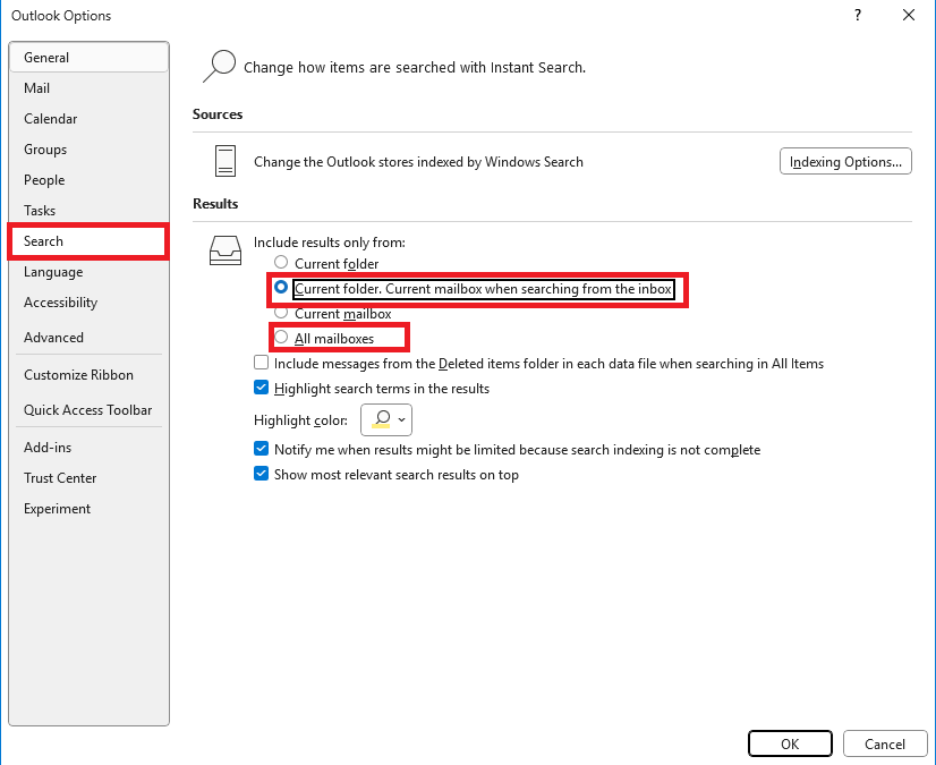This screenshot has height=765, width=936.
Task: Close the Outlook Options dialog
Action: (909, 15)
